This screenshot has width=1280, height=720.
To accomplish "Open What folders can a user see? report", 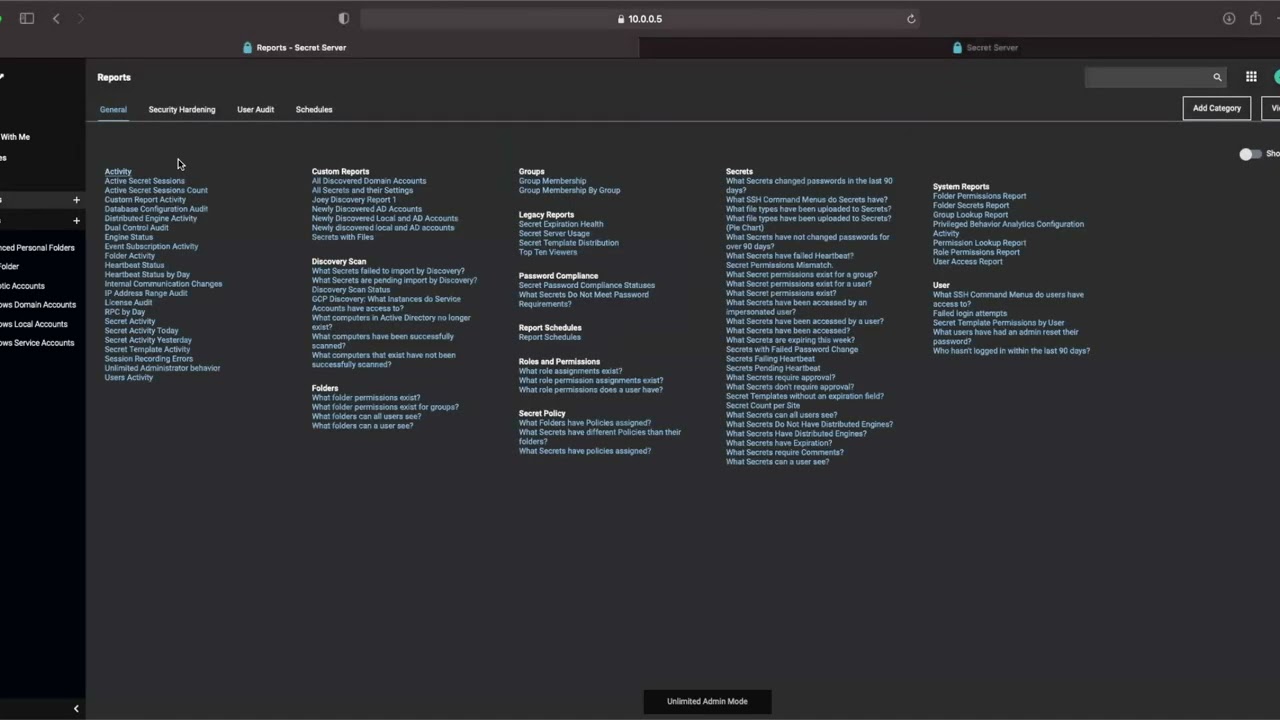I will pyautogui.click(x=362, y=425).
